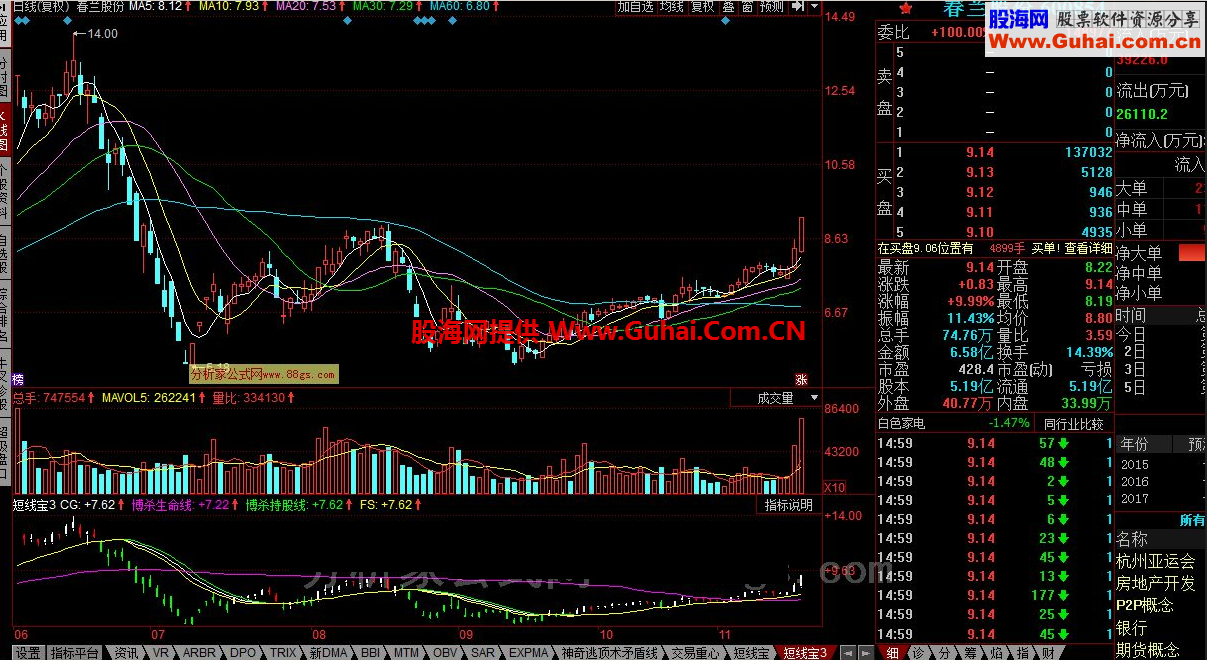Select the 神奇逃顶术矛盾线 indicator tab
The image size is (1207, 660).
pyautogui.click(x=609, y=653)
